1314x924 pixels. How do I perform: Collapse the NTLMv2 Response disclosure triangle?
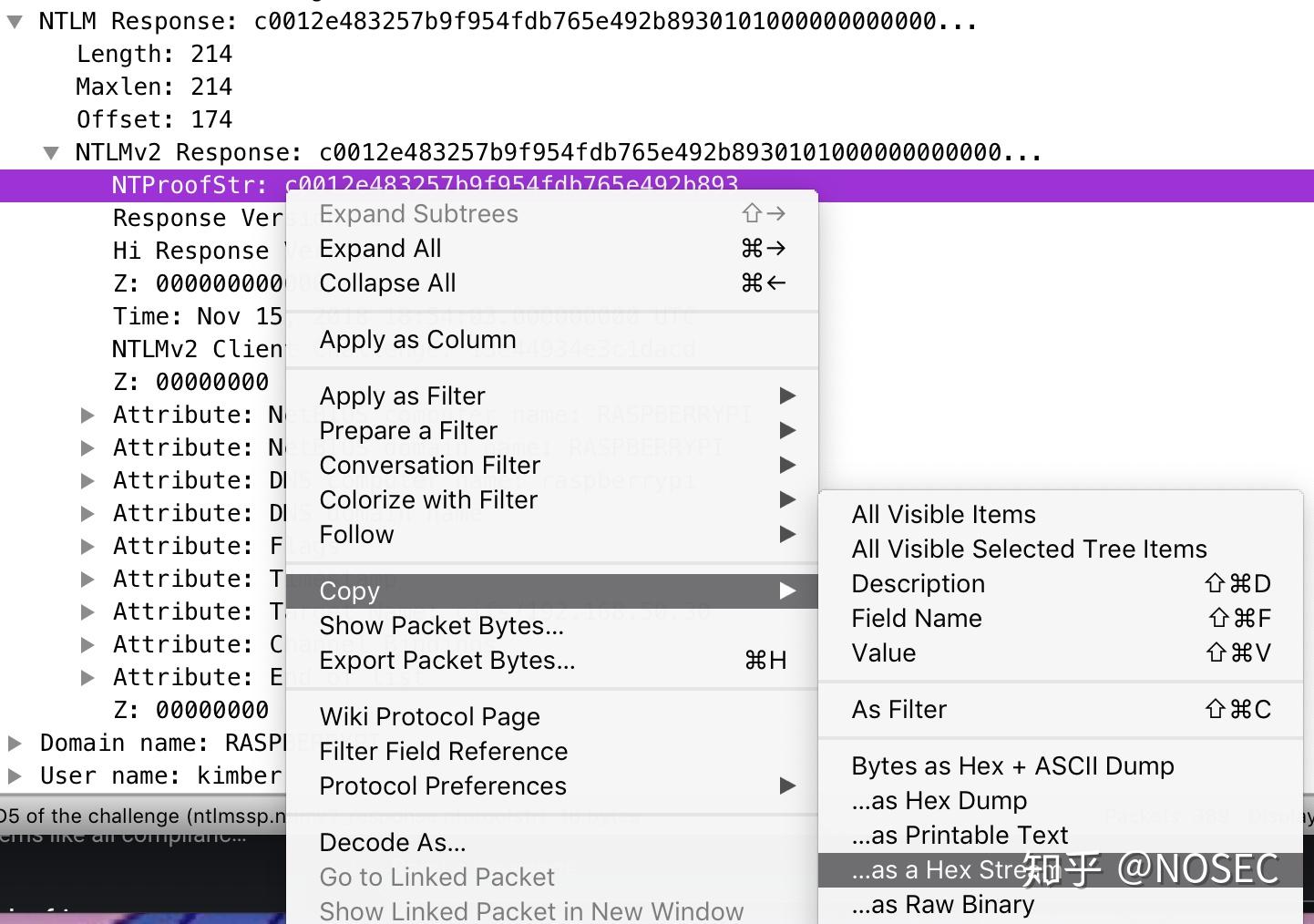[x=51, y=153]
